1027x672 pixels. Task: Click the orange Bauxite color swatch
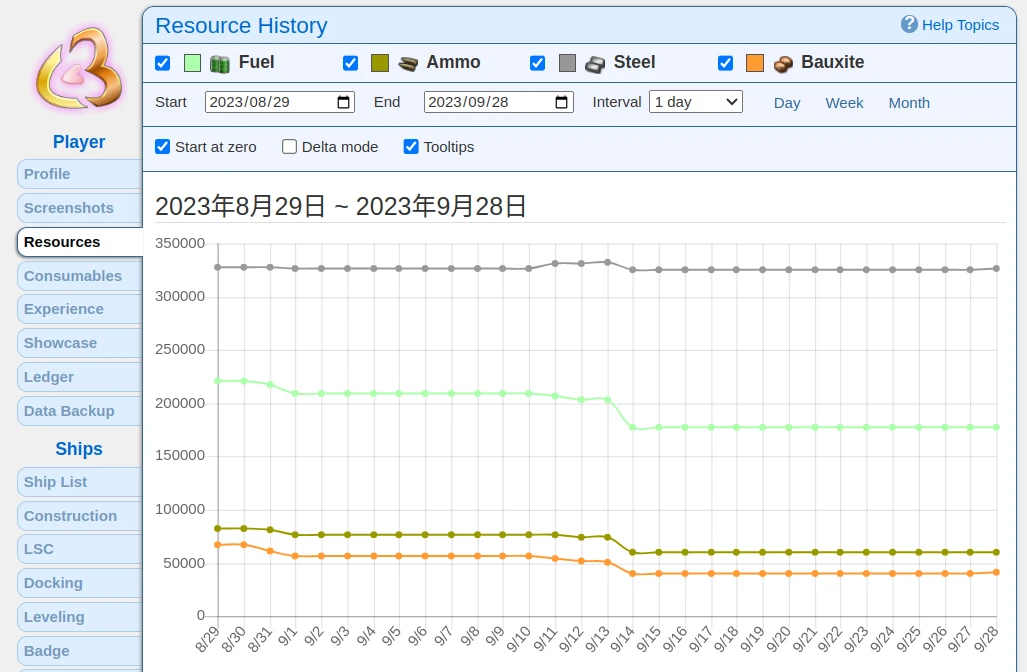(x=755, y=63)
